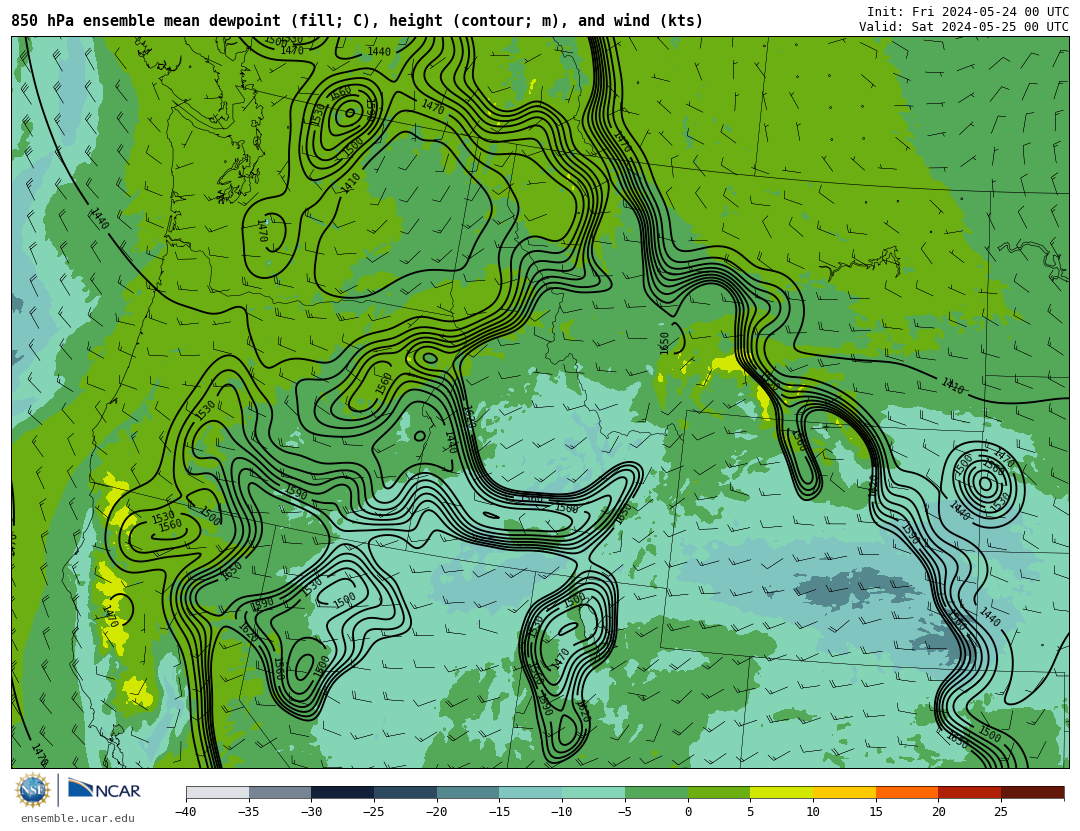Click the 0 colorbar tick label

click(x=688, y=812)
